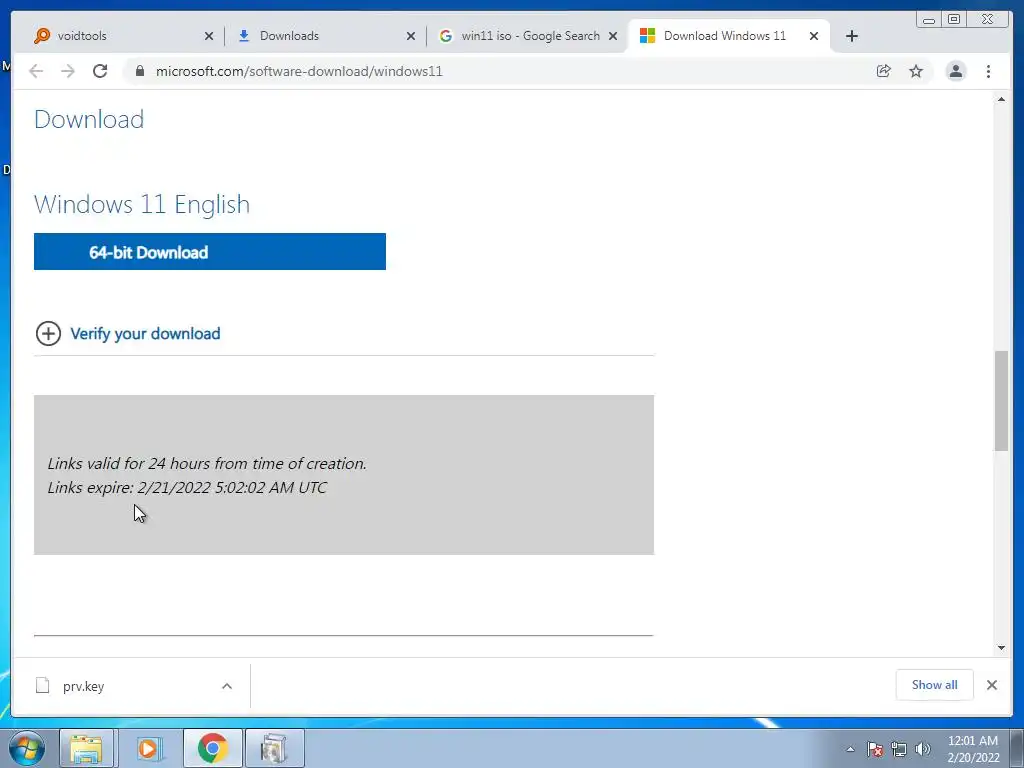Image resolution: width=1024 pixels, height=768 pixels.
Task: Click the vertical scrollbar thumb
Action: (x=1001, y=400)
